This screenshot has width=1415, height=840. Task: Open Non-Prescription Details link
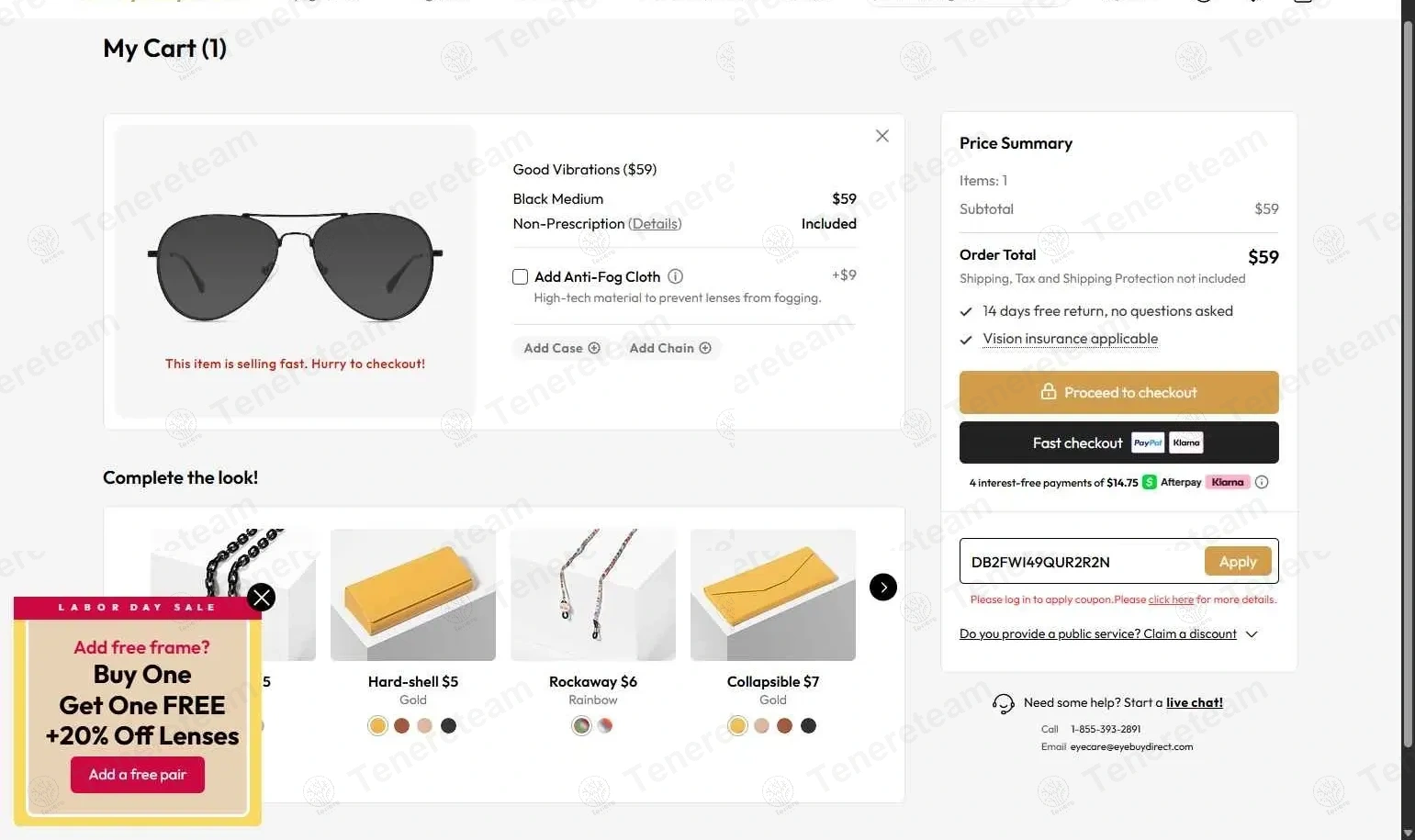click(655, 224)
